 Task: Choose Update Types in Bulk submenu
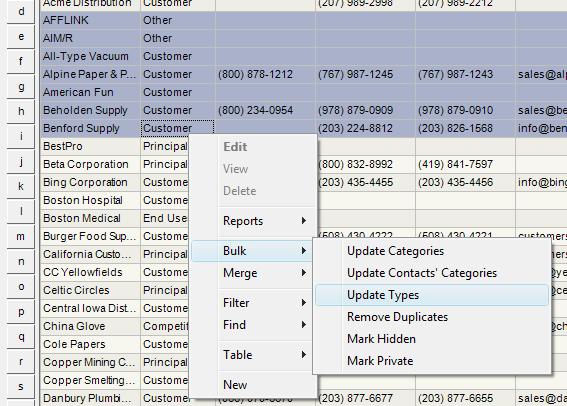click(432, 295)
